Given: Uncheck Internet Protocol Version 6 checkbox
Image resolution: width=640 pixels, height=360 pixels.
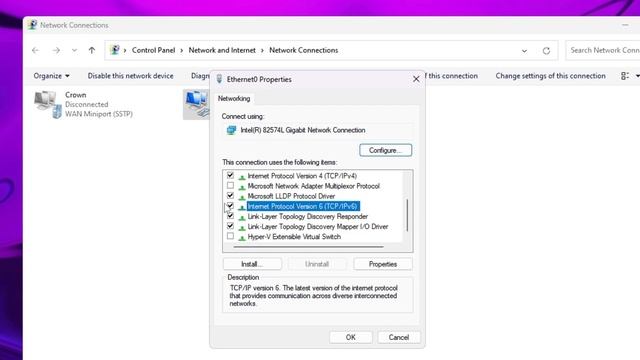Looking at the screenshot, I should [231, 206].
